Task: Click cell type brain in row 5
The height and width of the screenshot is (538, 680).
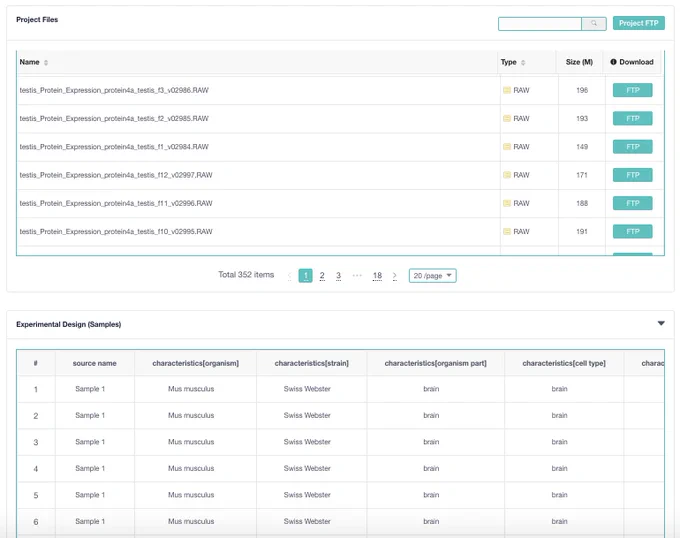Action: click(559, 495)
